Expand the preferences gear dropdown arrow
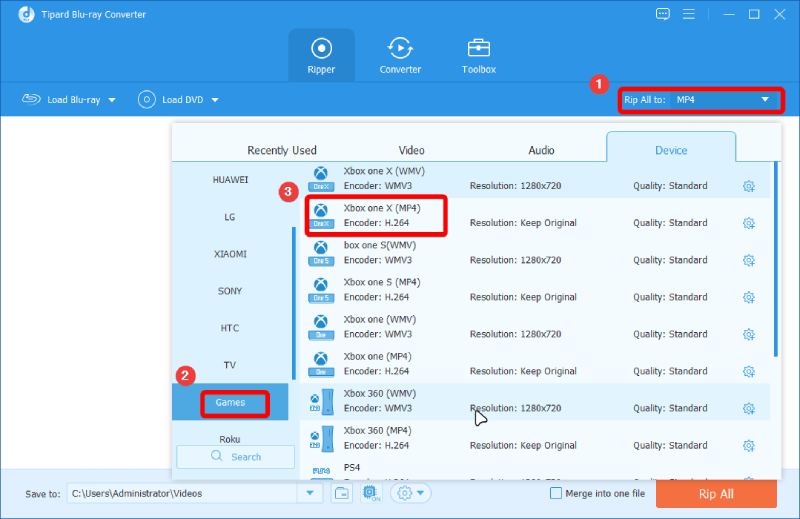The width and height of the screenshot is (800, 519). click(x=420, y=493)
